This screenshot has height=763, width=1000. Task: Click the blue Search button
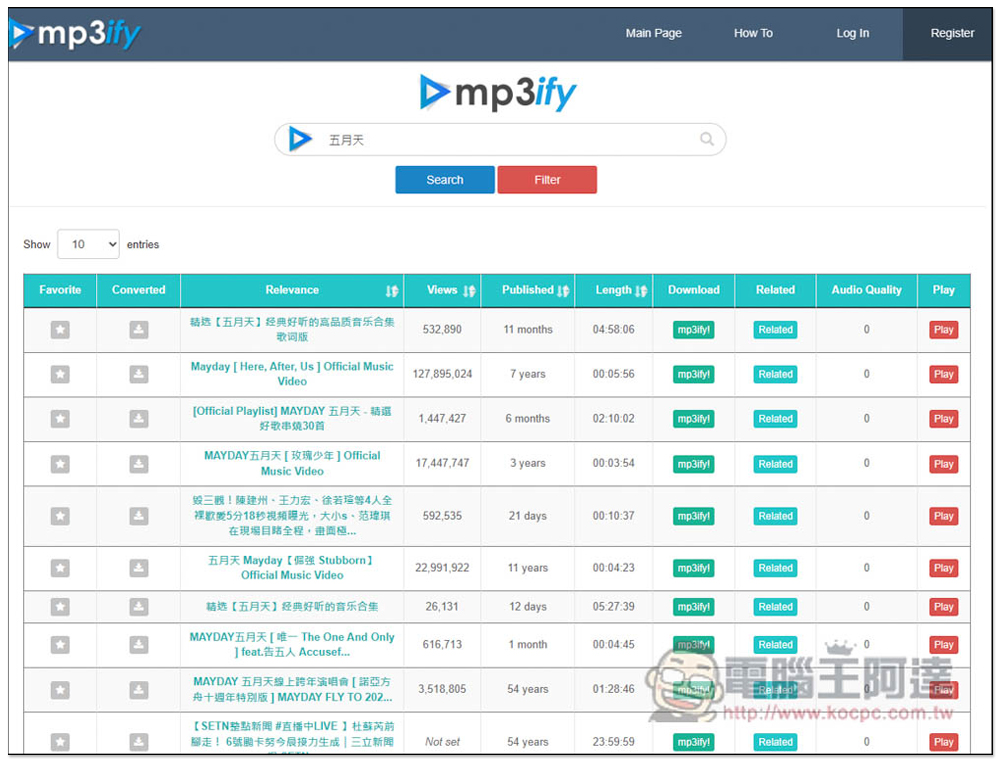click(x=445, y=180)
